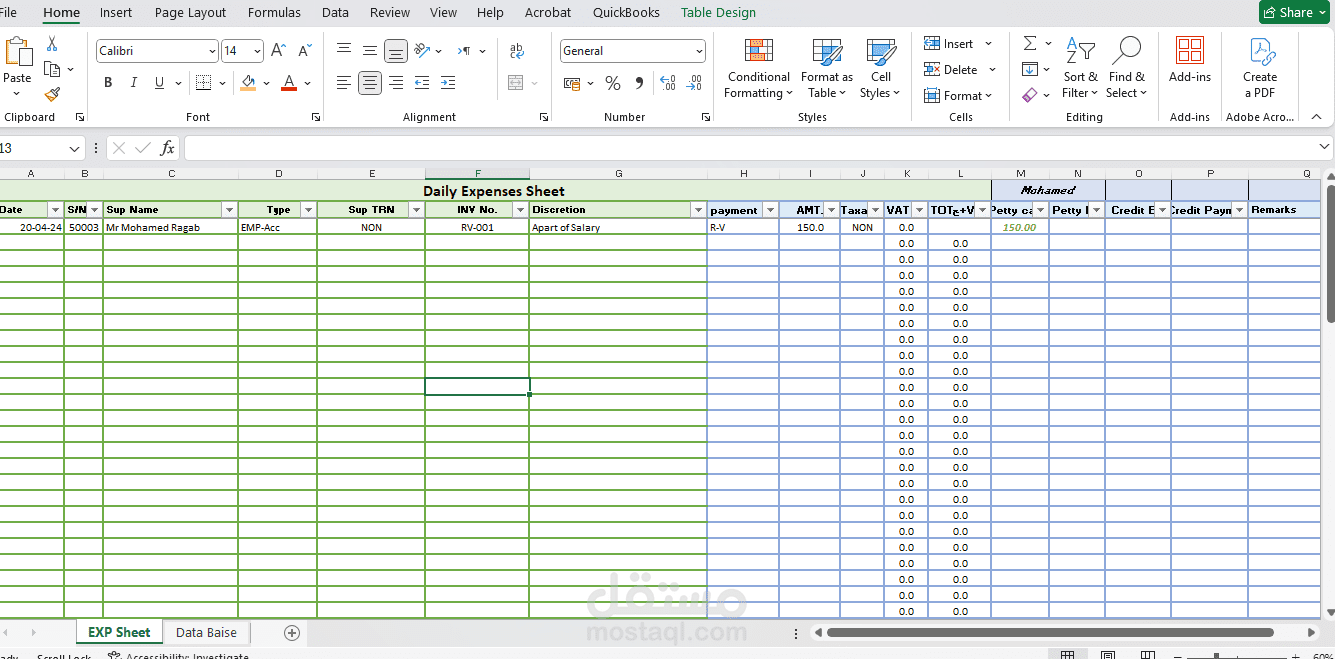This screenshot has width=1335, height=659.
Task: Click the Decrease Decimal icon
Action: coord(693,83)
